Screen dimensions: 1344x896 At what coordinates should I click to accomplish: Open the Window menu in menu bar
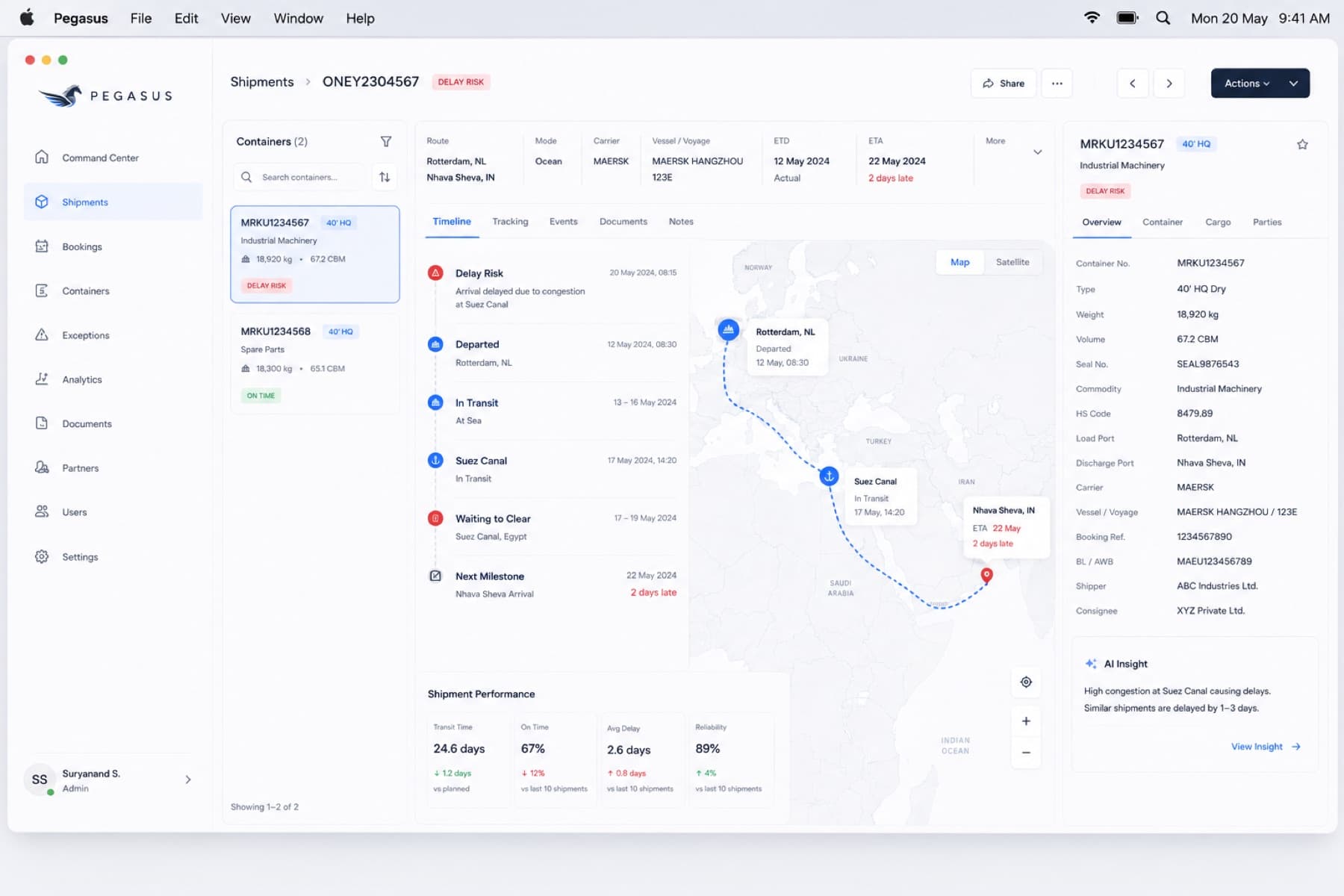tap(298, 18)
